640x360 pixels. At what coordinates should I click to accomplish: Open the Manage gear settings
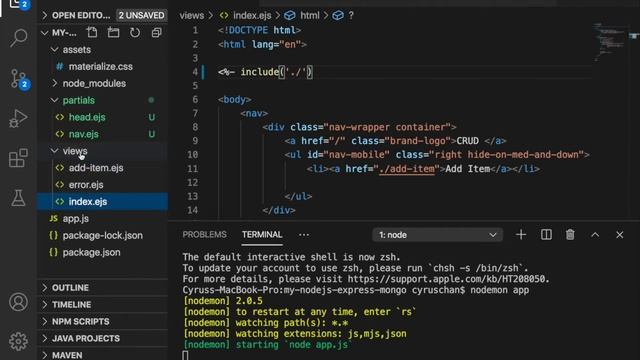click(18, 341)
